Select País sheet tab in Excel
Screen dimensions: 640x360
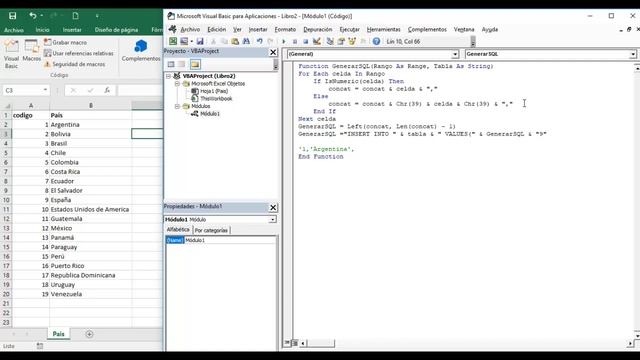[x=58, y=334]
